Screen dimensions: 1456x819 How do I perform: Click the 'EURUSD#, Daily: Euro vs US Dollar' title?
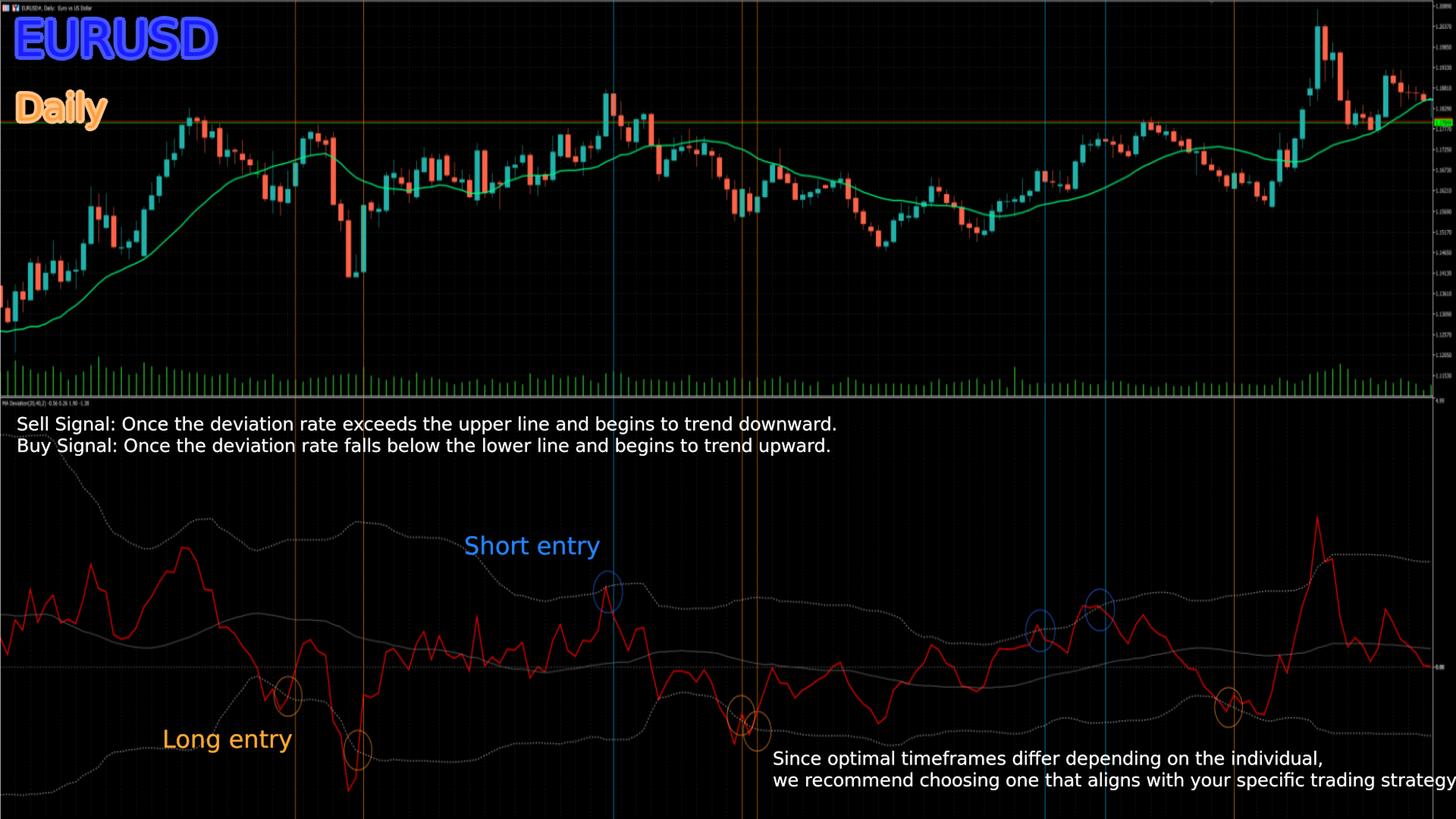57,8
